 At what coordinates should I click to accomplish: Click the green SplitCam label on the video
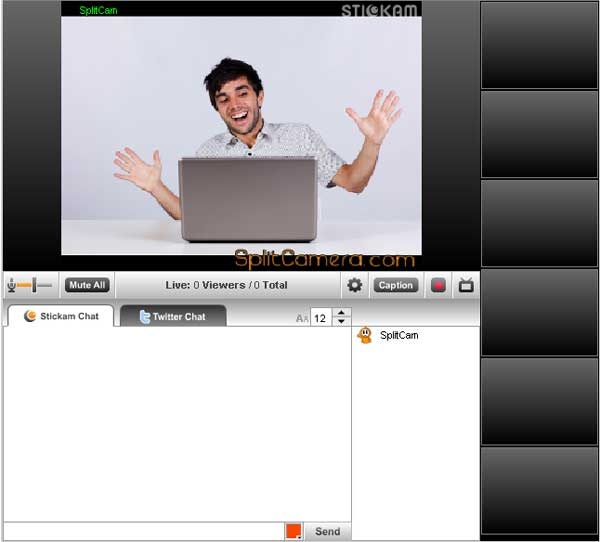click(98, 10)
